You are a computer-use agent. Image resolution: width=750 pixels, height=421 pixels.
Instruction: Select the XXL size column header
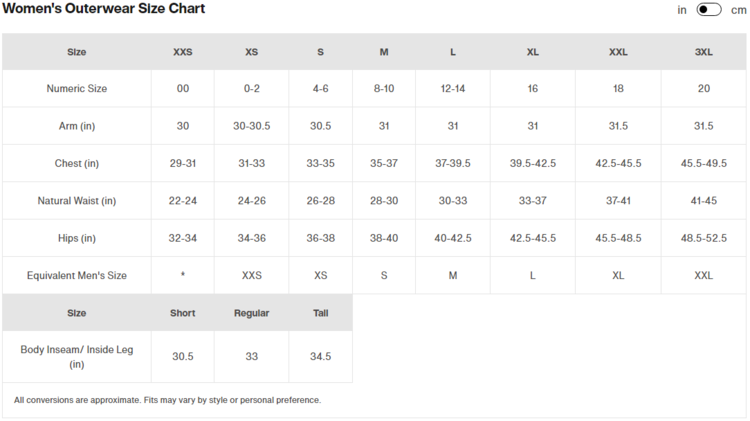click(x=618, y=52)
